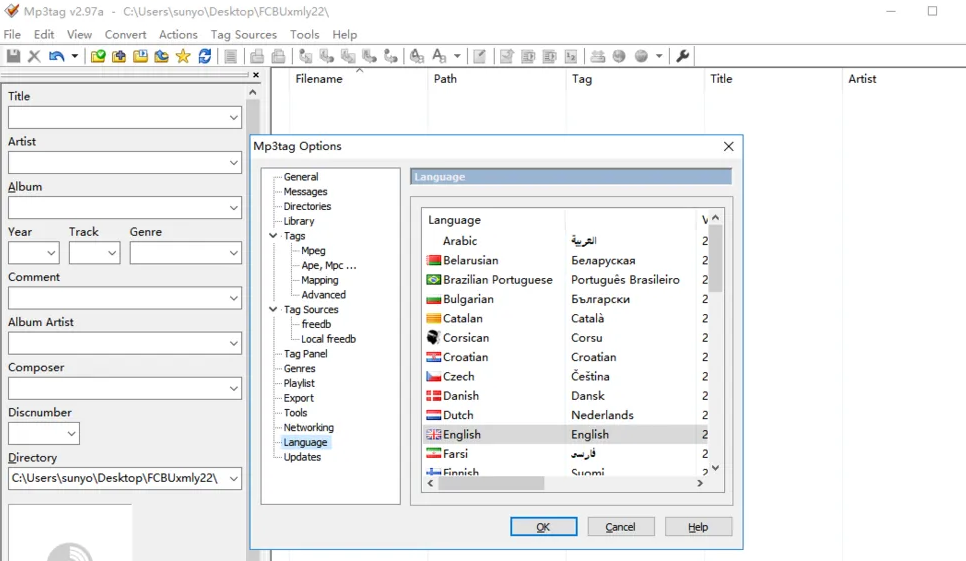Image resolution: width=966 pixels, height=561 pixels.
Task: Collapse the Tag Sources tree node
Action: tap(273, 309)
